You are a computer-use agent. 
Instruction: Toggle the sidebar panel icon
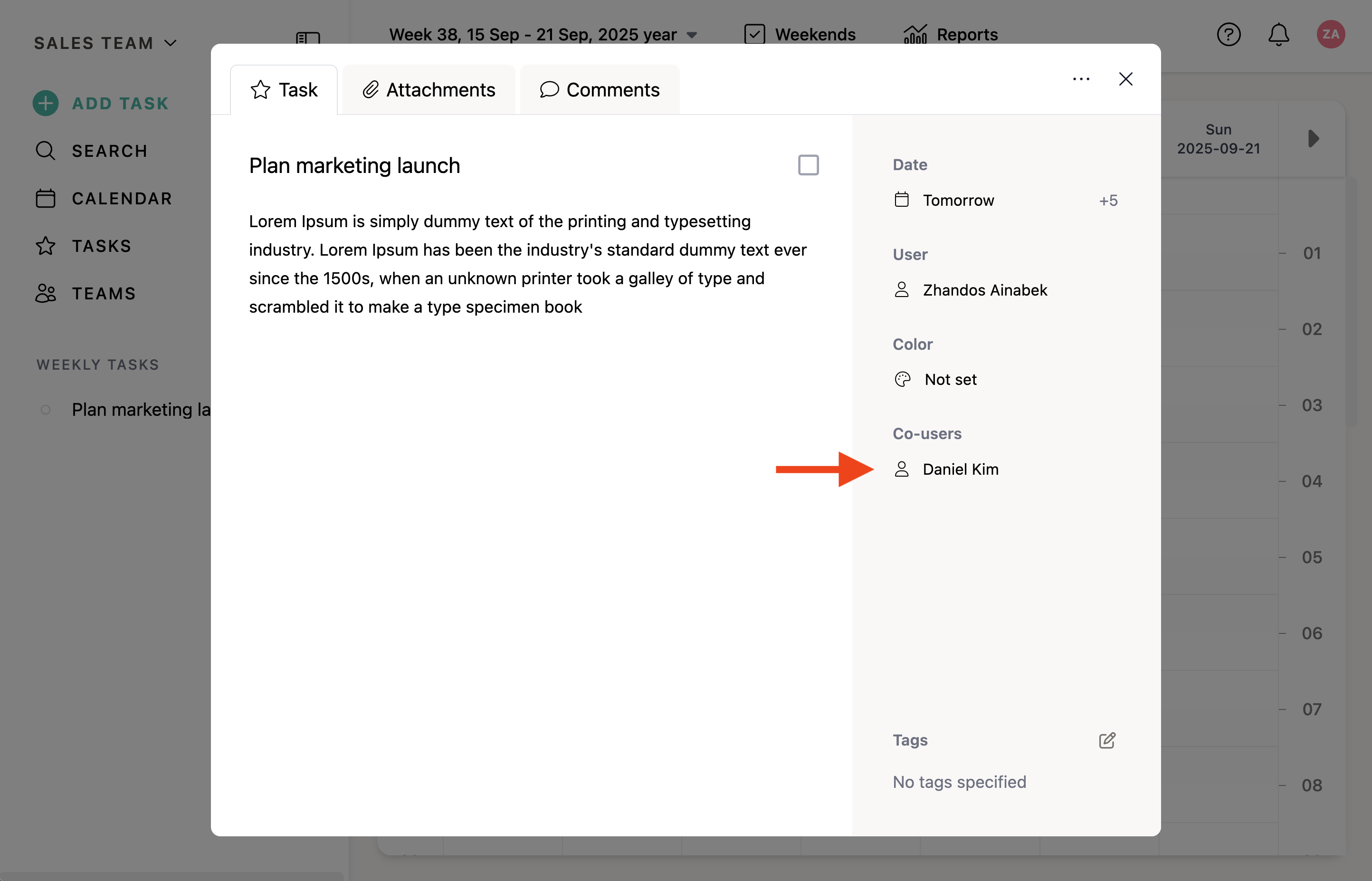[308, 38]
